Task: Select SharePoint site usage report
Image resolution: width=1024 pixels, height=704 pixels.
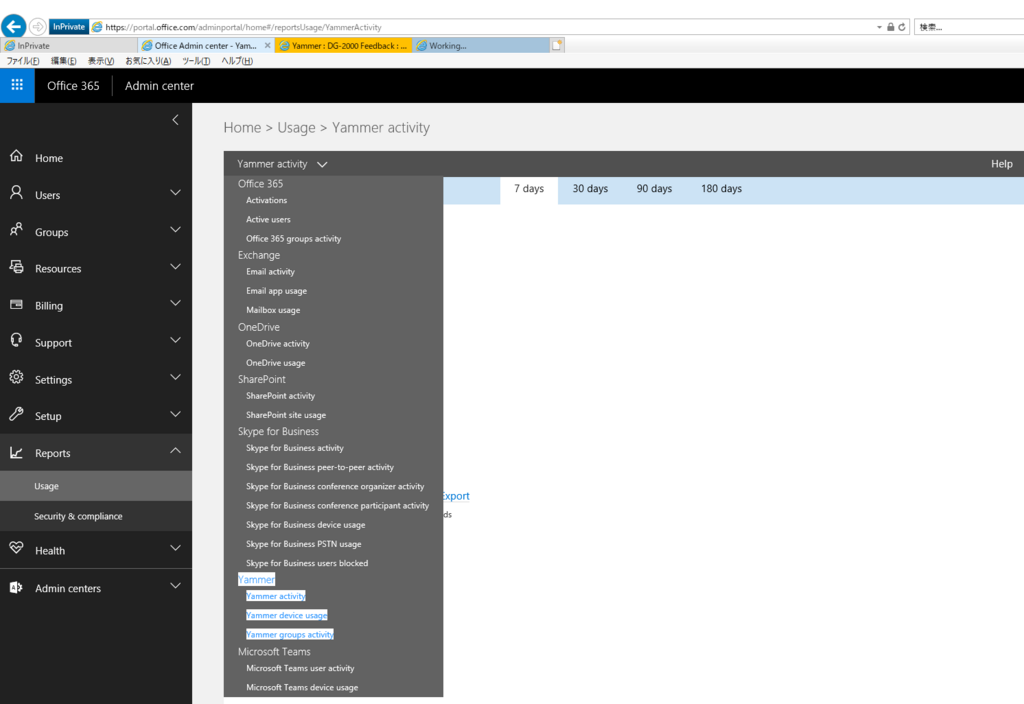Action: [286, 415]
